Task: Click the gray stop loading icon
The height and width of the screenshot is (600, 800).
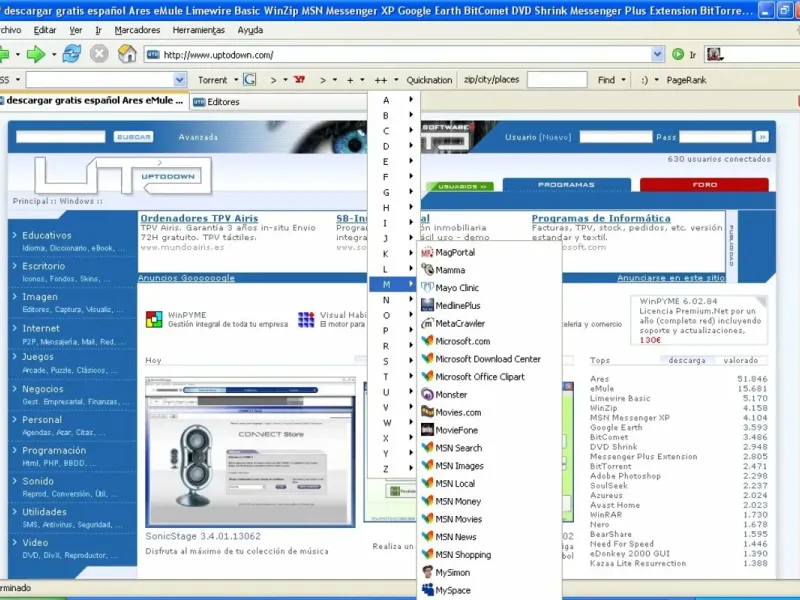Action: pyautogui.click(x=99, y=54)
